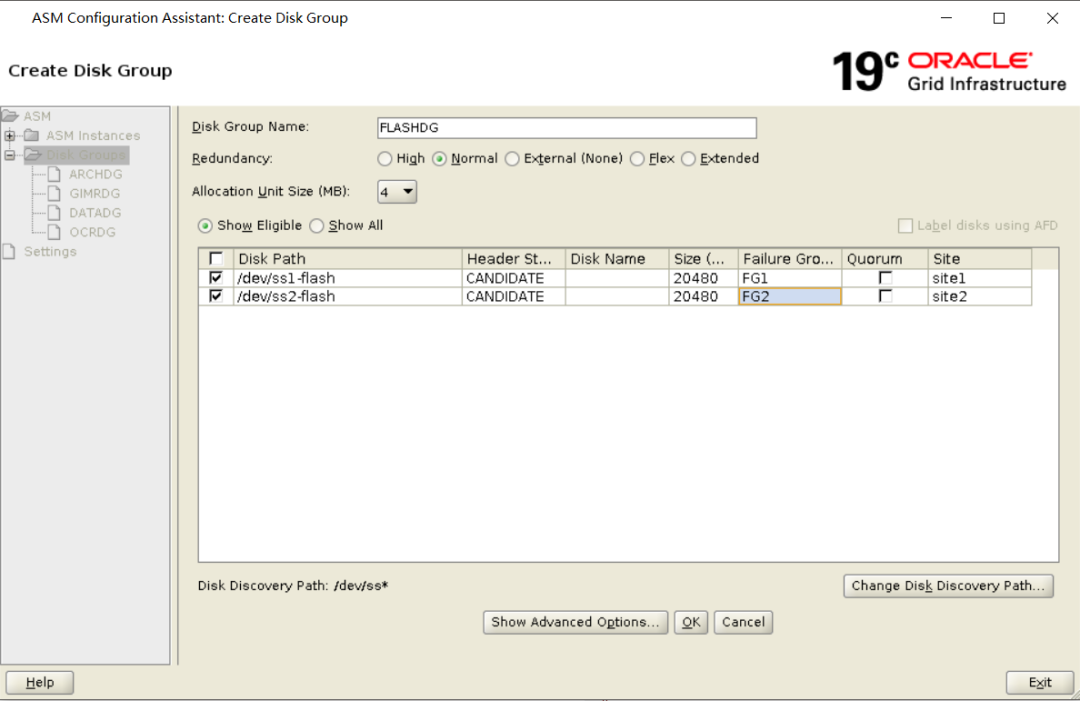Collapse the Disk Groups tree node
Image resolution: width=1080 pixels, height=701 pixels.
pyautogui.click(x=10, y=155)
